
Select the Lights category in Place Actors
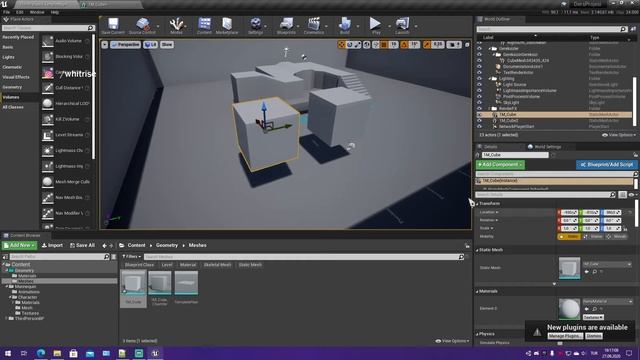[x=9, y=57]
